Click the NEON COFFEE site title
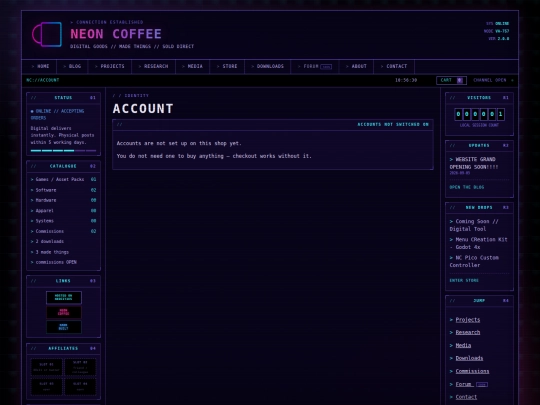This screenshot has width=540, height=405. pos(116,34)
